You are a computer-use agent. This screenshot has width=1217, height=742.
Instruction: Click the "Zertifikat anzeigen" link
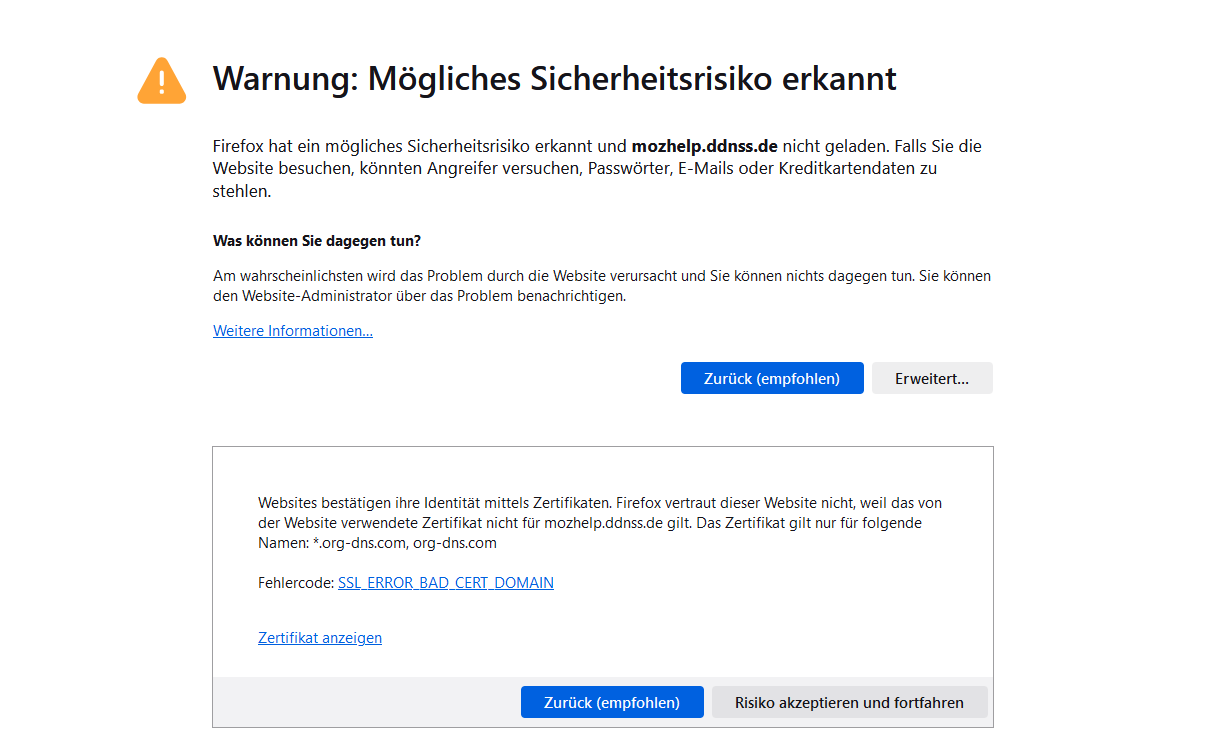(x=320, y=638)
